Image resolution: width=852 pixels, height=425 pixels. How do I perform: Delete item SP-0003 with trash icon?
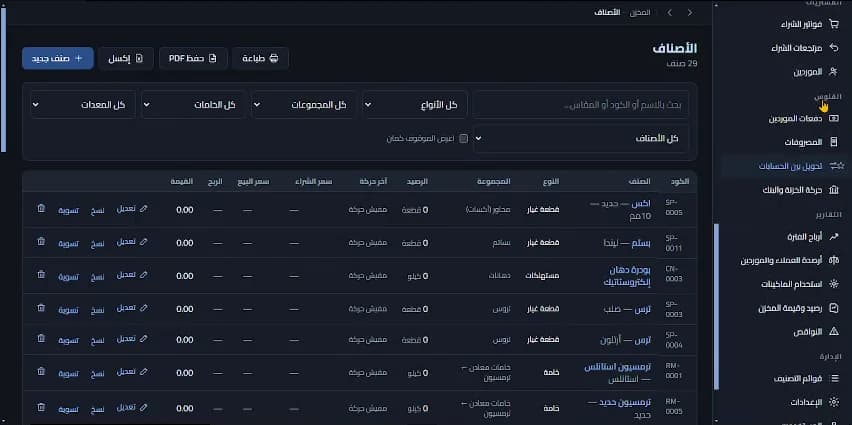click(41, 308)
